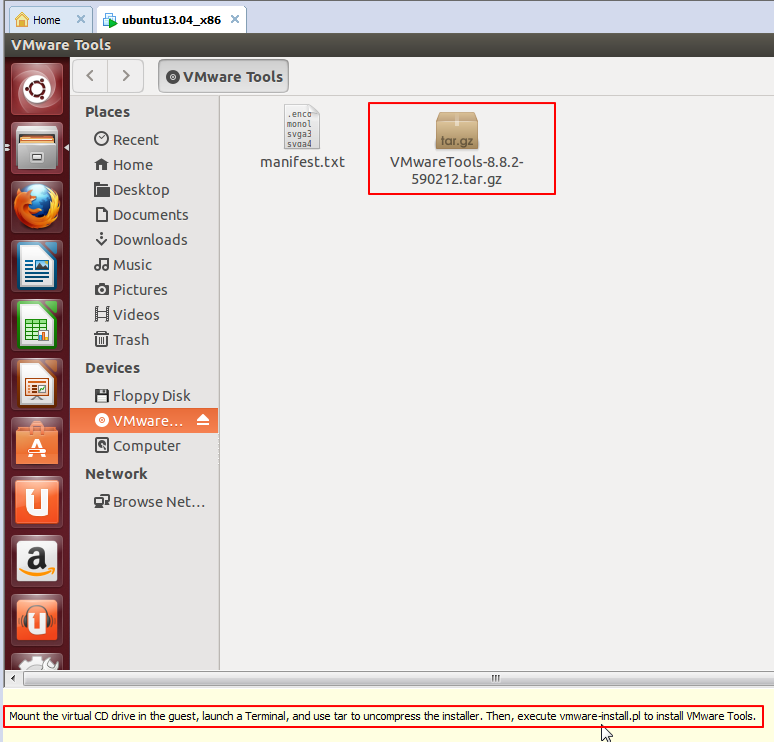Viewport: 774px width, 742px height.
Task: Launch Firefox from the dock
Action: coord(37,207)
